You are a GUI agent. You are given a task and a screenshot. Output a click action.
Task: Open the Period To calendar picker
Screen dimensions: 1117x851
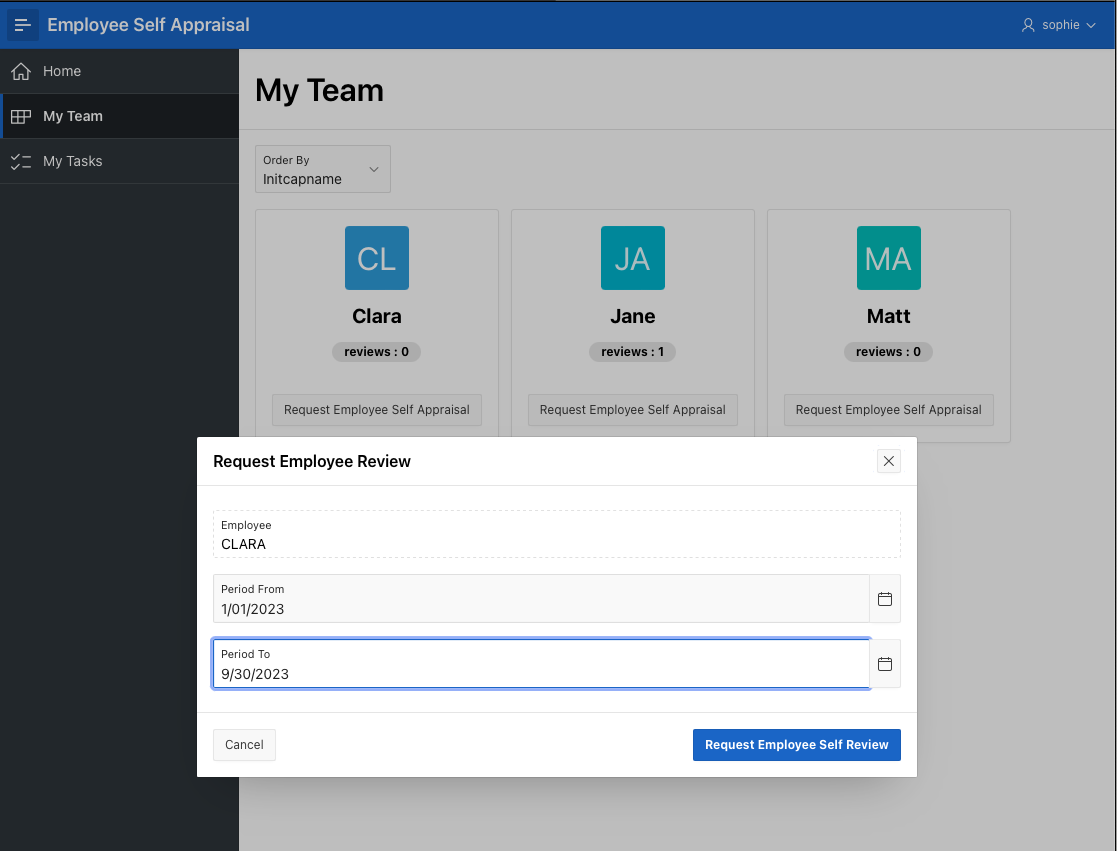tap(885, 664)
